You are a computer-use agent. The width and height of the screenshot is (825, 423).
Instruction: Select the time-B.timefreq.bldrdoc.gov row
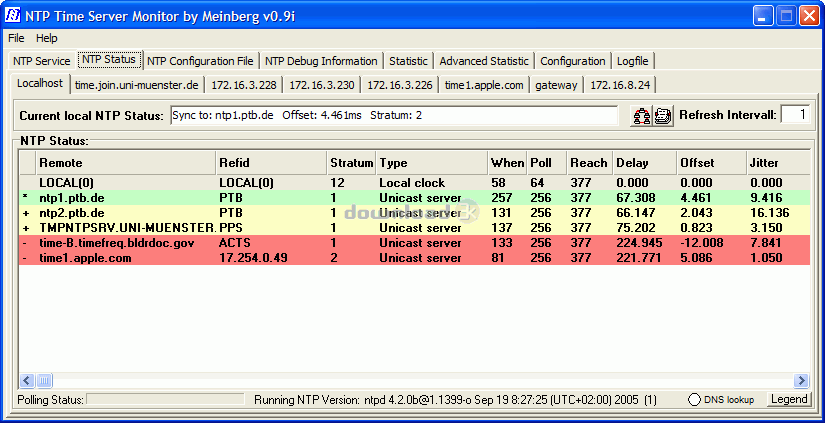click(x=415, y=243)
